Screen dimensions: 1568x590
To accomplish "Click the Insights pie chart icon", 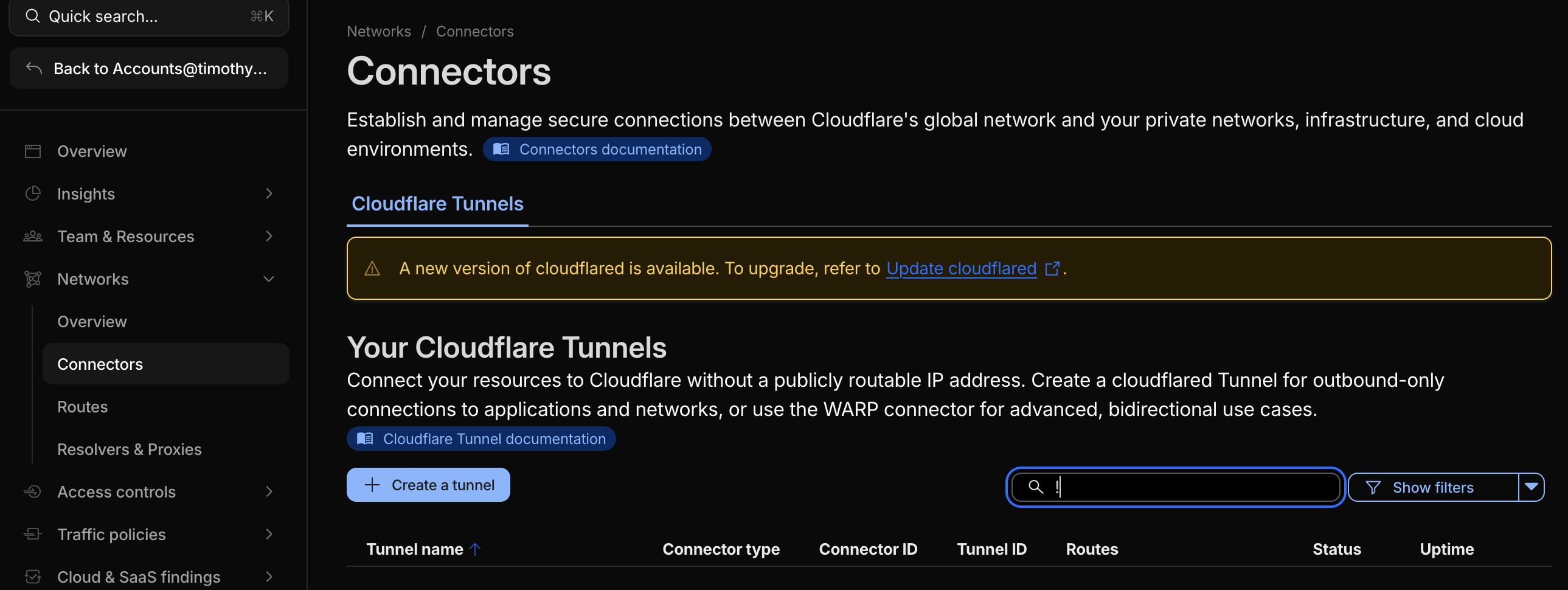I will [33, 193].
